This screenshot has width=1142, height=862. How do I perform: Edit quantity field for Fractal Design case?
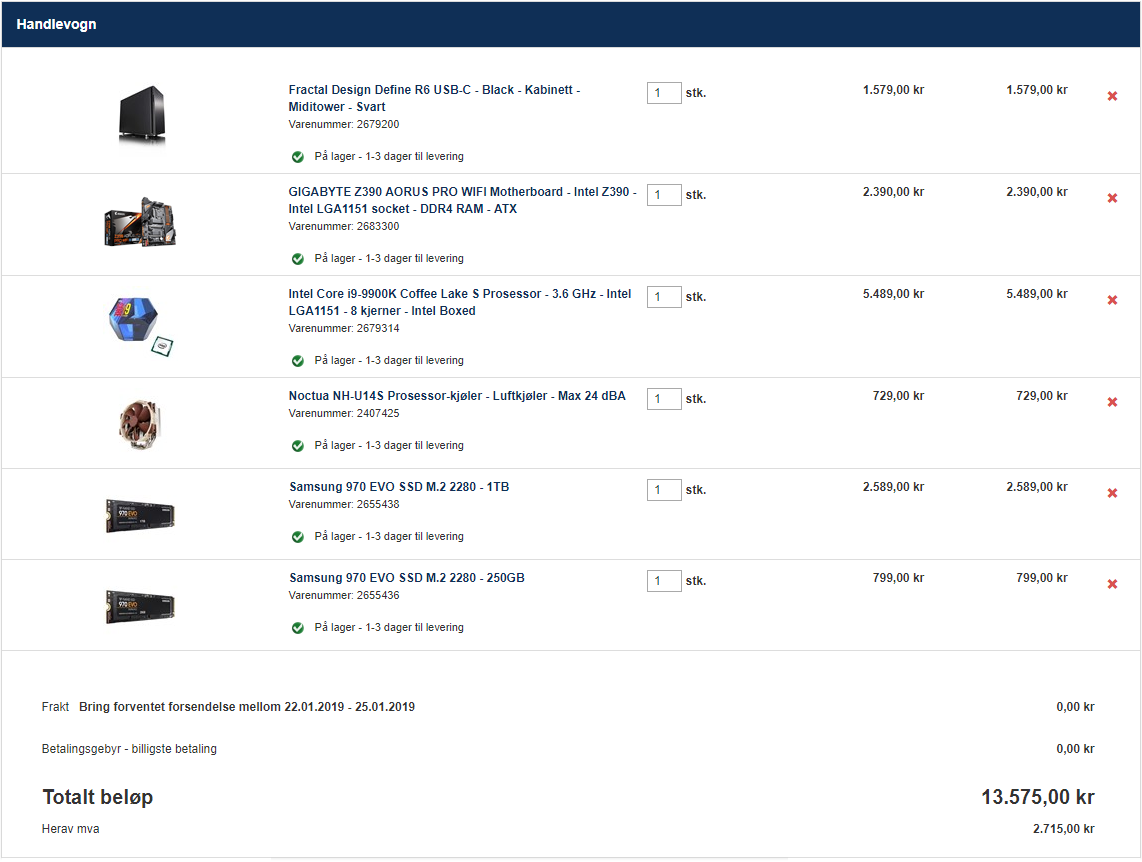click(664, 92)
